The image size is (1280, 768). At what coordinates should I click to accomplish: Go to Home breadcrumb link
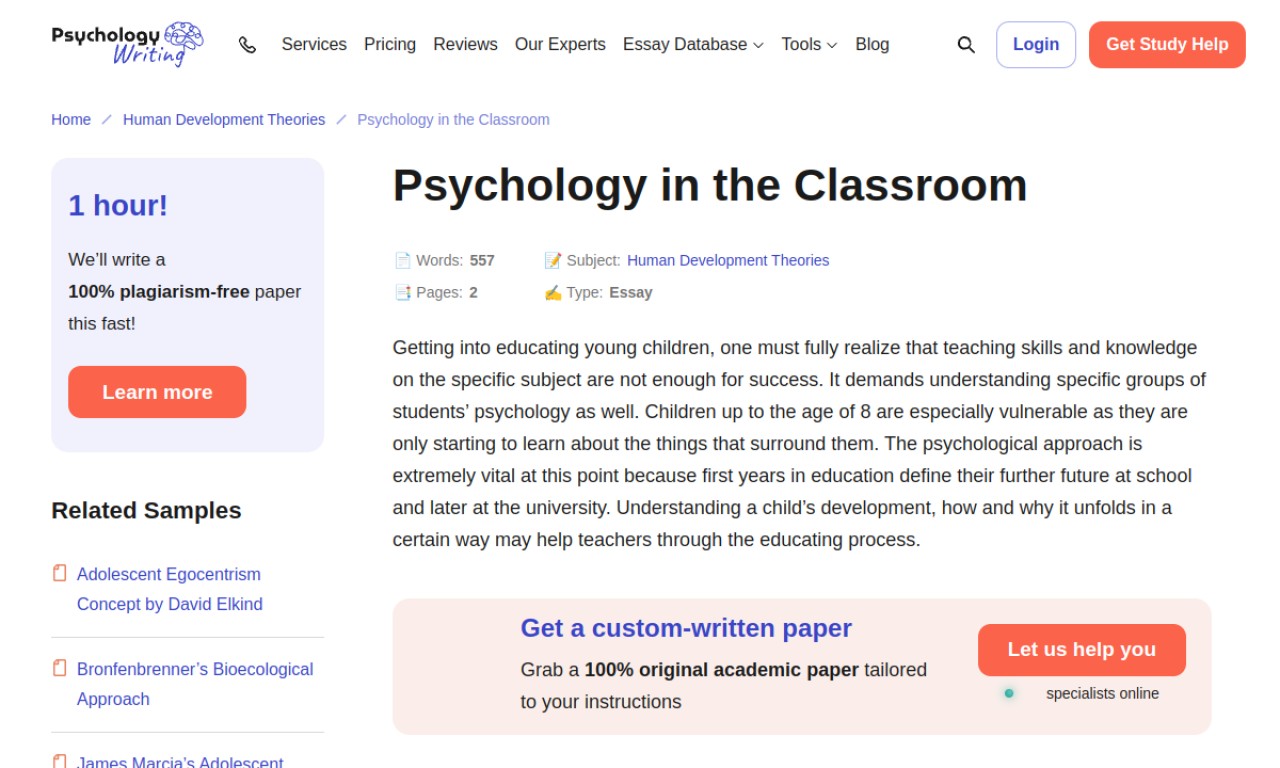coord(71,119)
